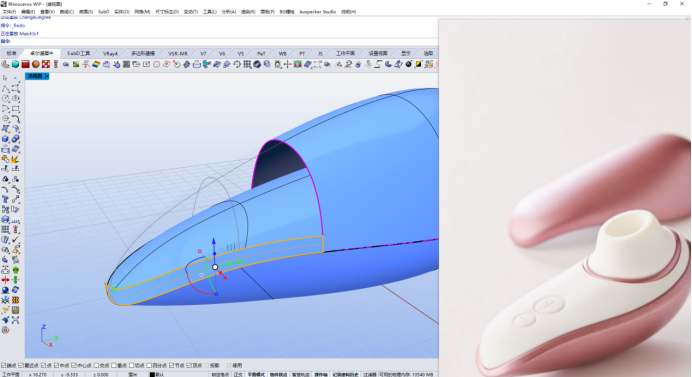Open the viewport title dropdown arrow
The height and width of the screenshot is (377, 692).
[x=47, y=76]
